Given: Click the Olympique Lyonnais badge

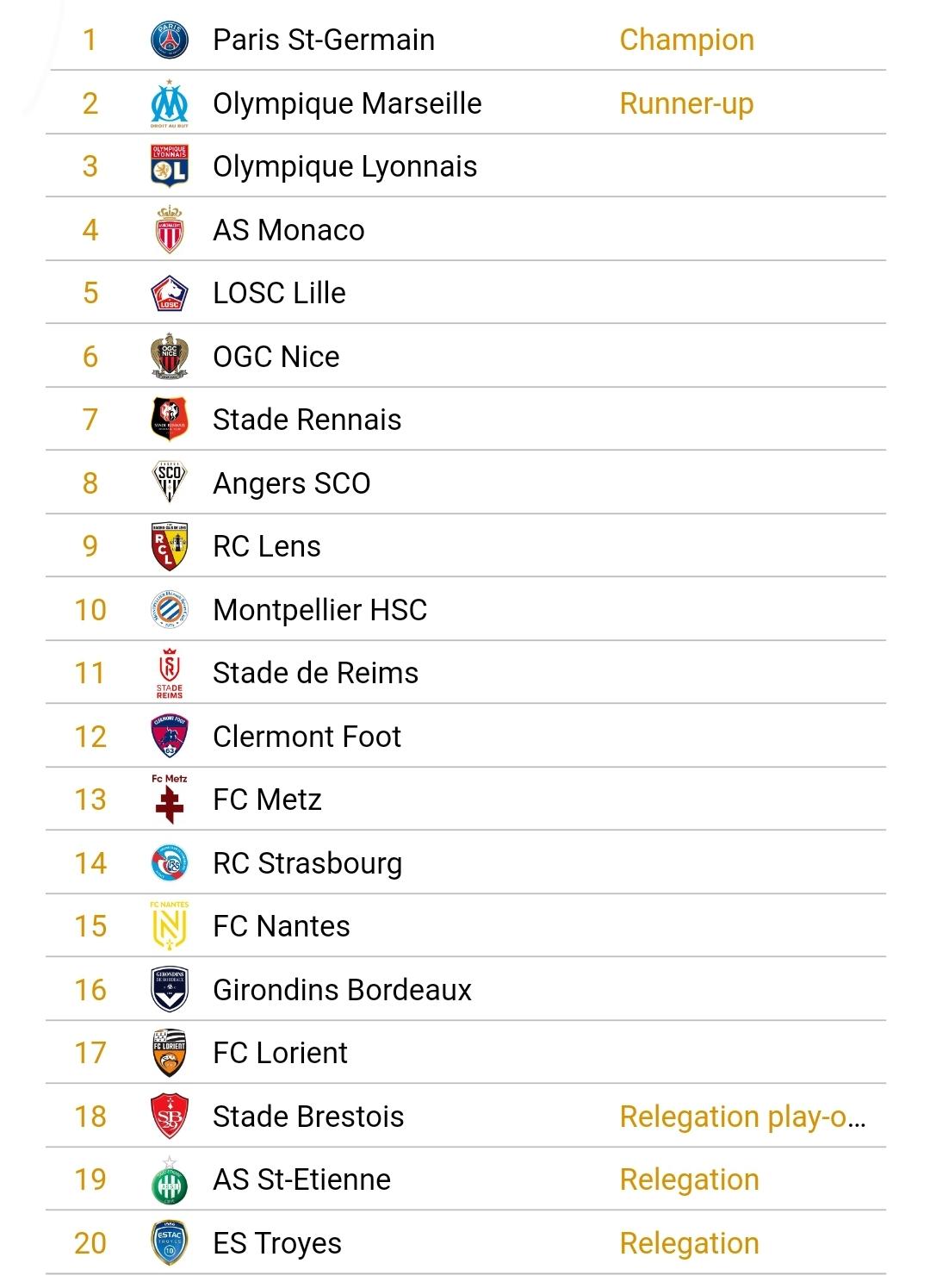Looking at the screenshot, I should tap(170, 166).
